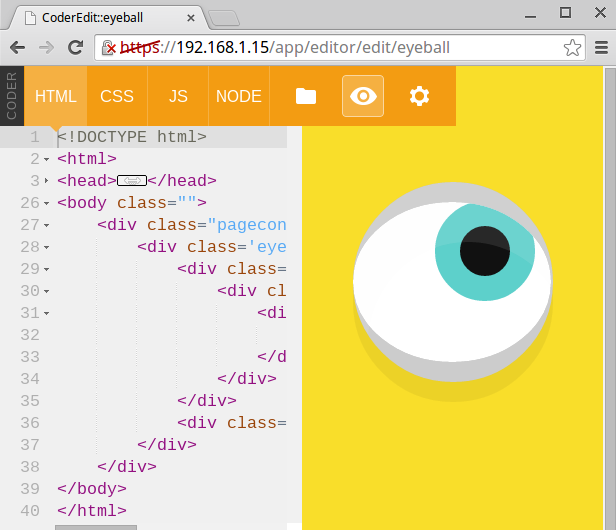Open the folder/media files icon

[306, 96]
